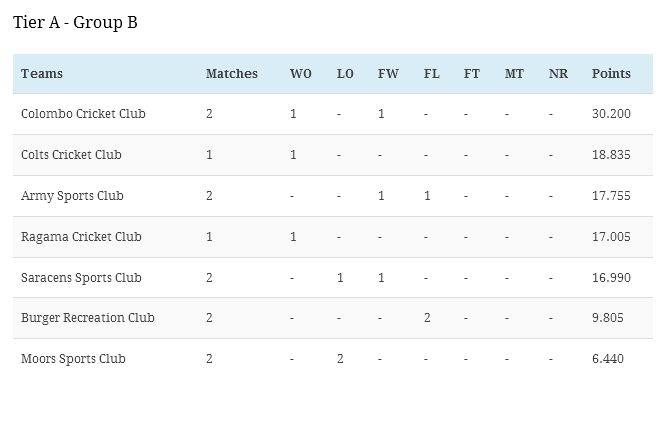Click the FW column header
This screenshot has height=421, width=666.
[x=387, y=74]
